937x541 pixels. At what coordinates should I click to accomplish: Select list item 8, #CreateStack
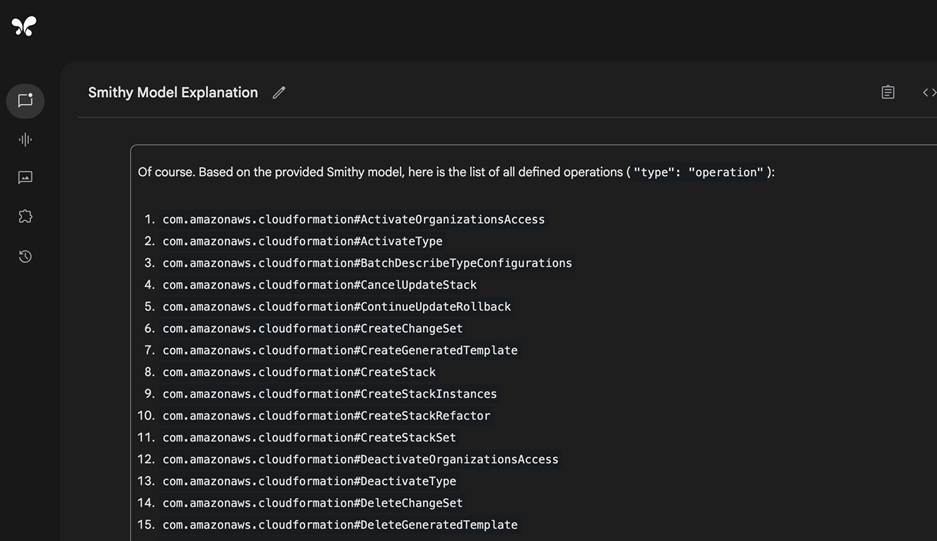(x=299, y=372)
